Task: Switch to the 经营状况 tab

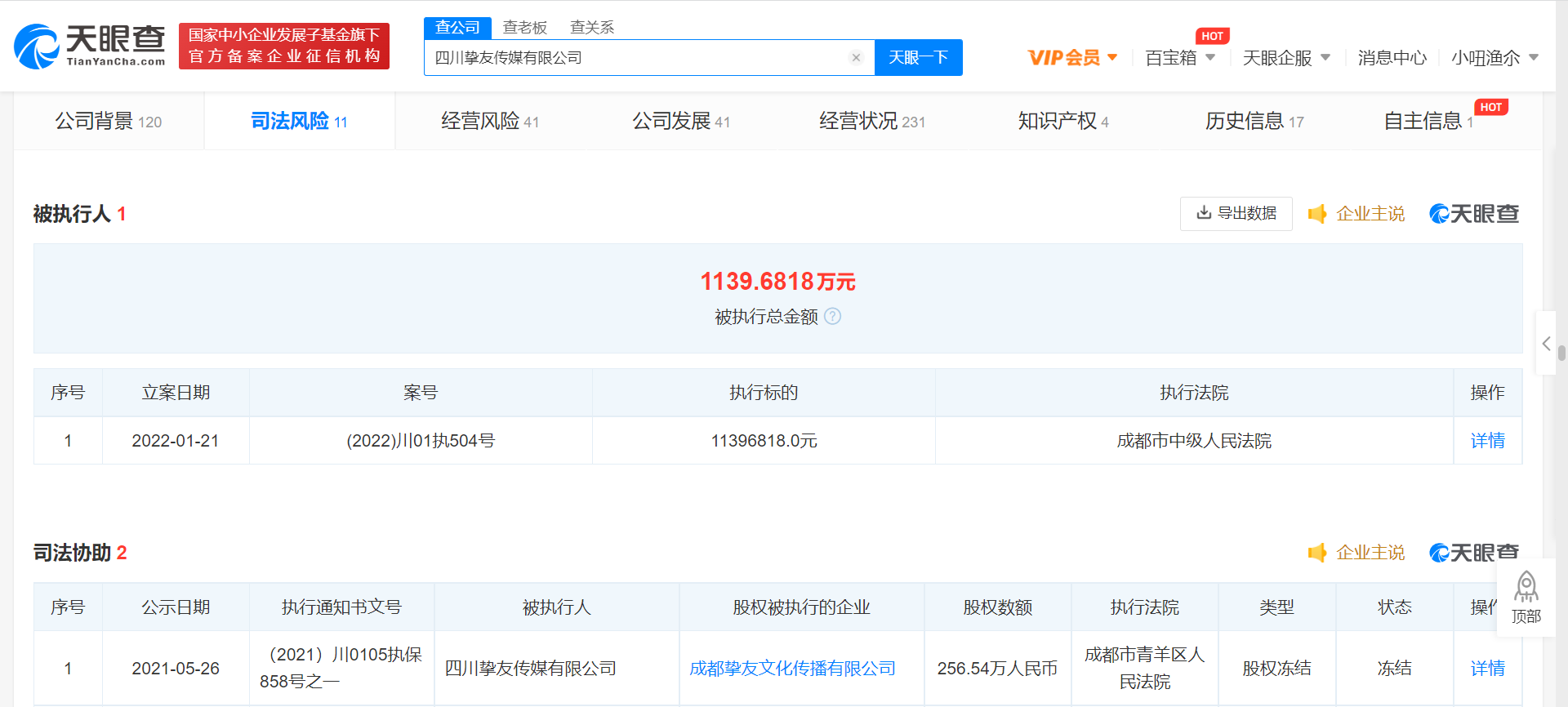Action: [x=872, y=121]
